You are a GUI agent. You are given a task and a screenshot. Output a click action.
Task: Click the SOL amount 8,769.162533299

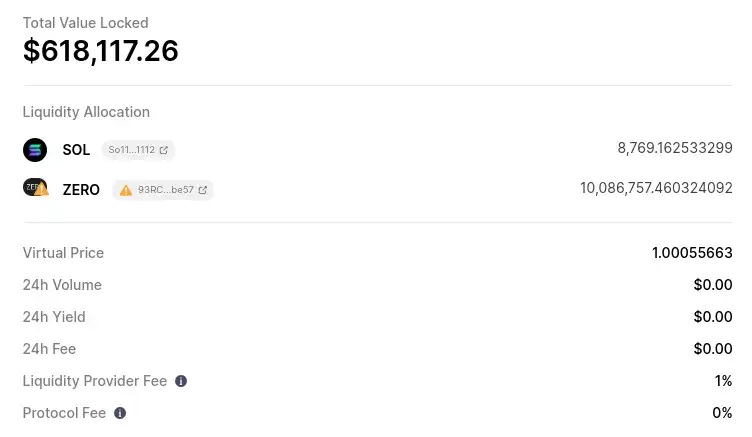pyautogui.click(x=675, y=148)
